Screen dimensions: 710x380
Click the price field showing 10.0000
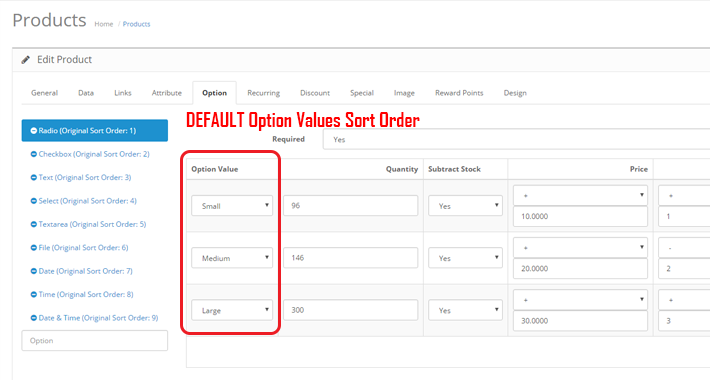click(580, 216)
